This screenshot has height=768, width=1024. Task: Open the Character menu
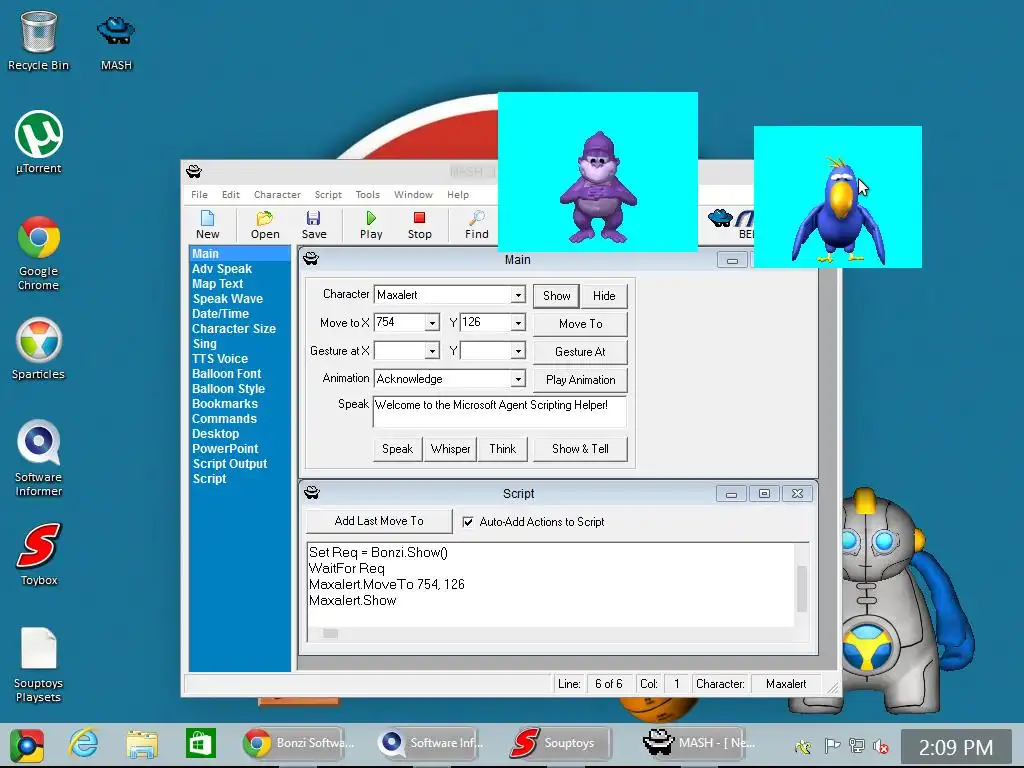tap(277, 195)
